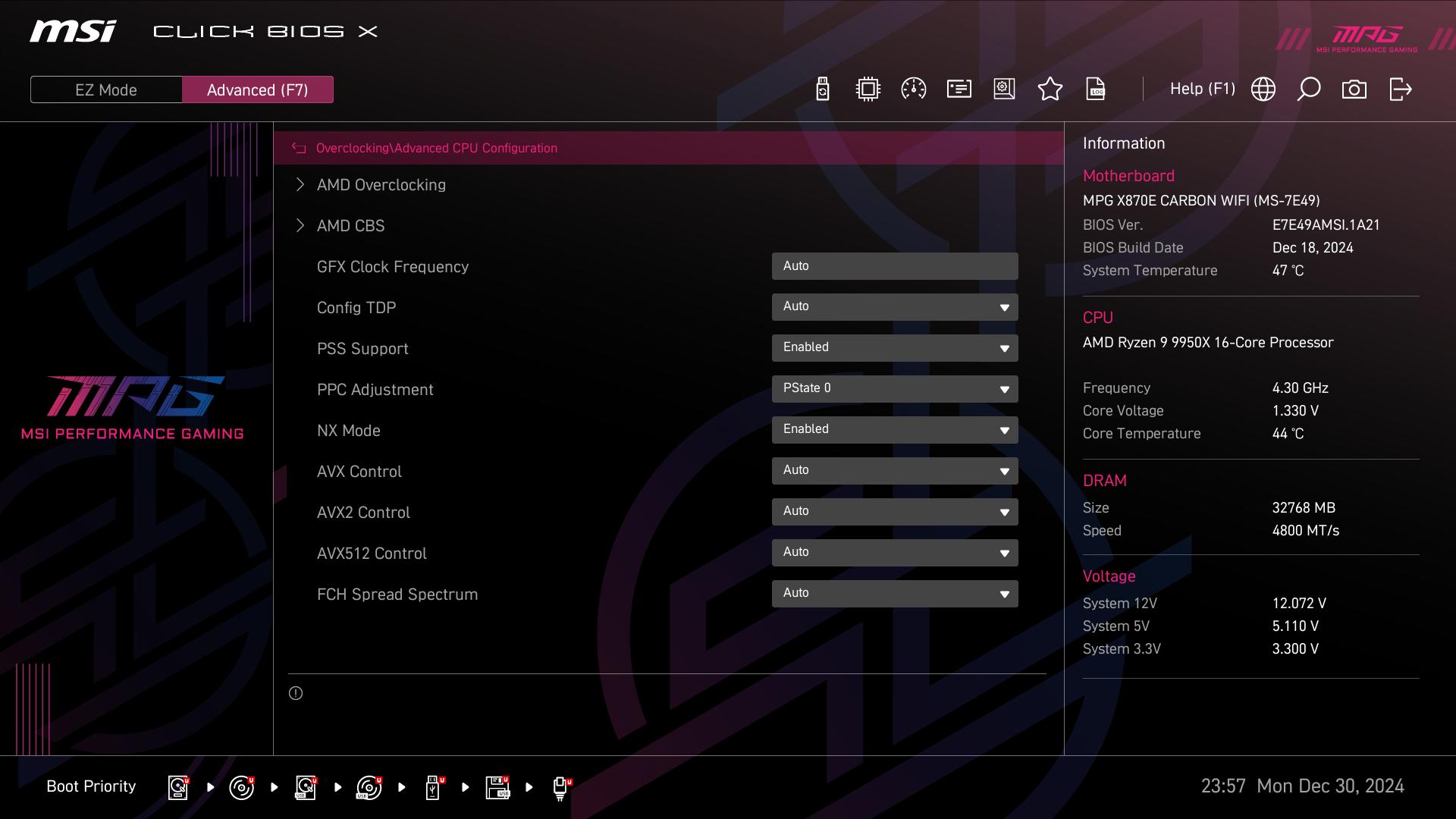1456x819 pixels.
Task: Click the info circle icon
Action: pos(296,693)
